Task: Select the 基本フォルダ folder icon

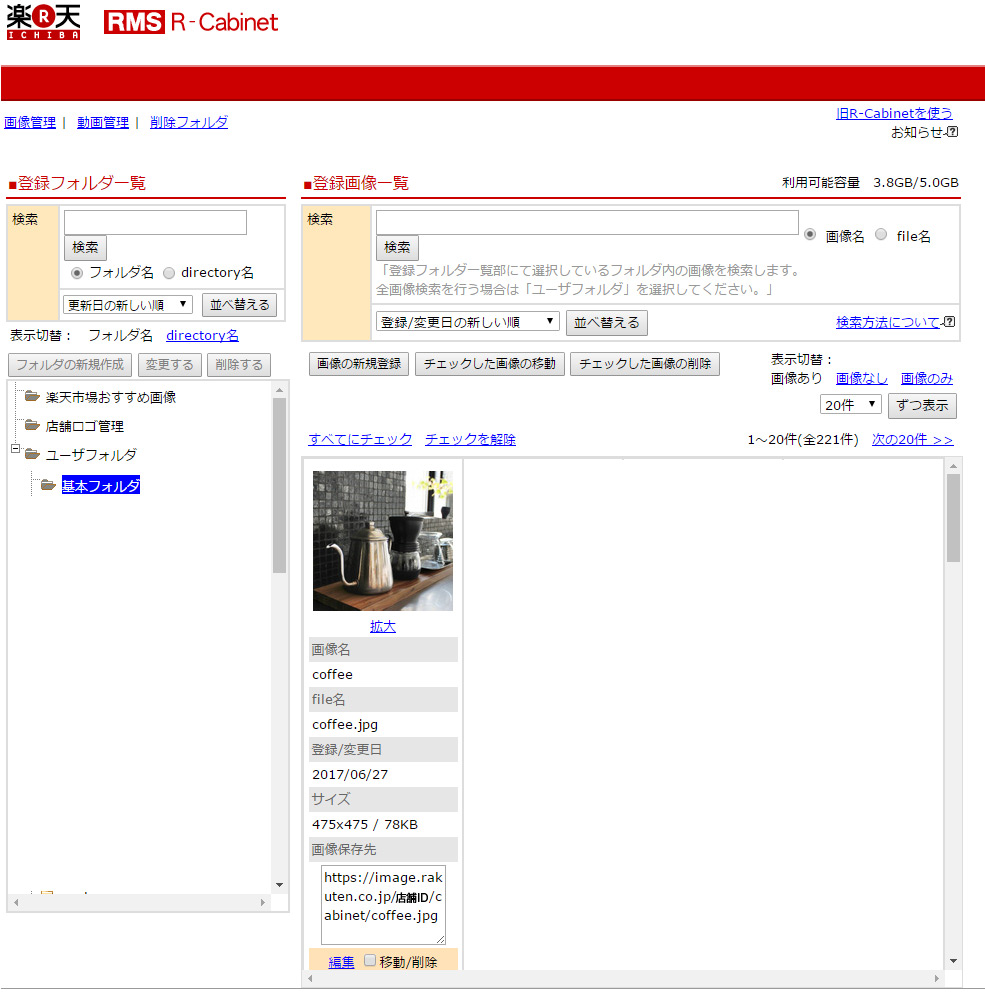Action: coord(48,484)
